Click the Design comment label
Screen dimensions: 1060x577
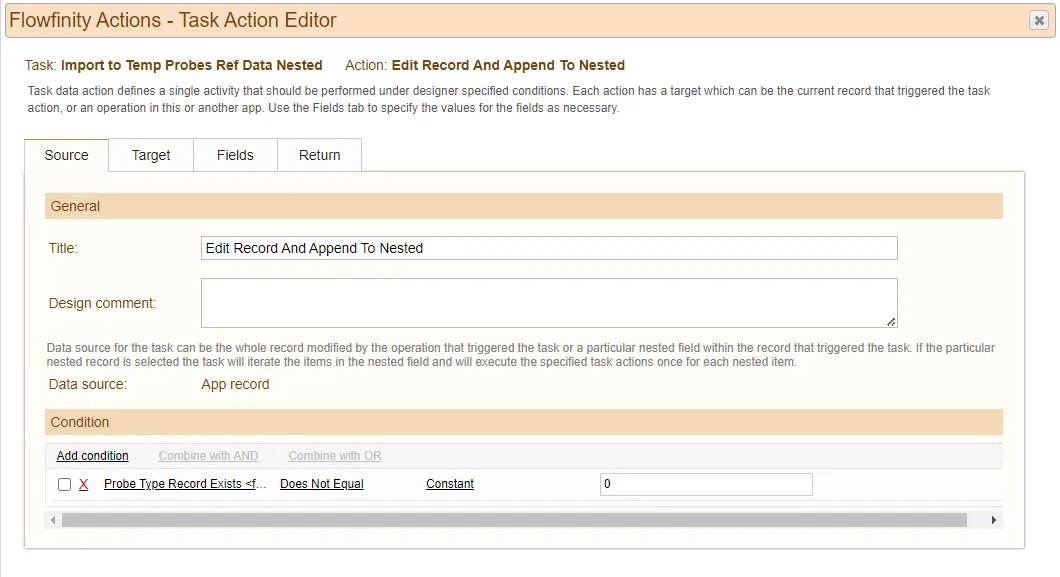click(x=102, y=303)
